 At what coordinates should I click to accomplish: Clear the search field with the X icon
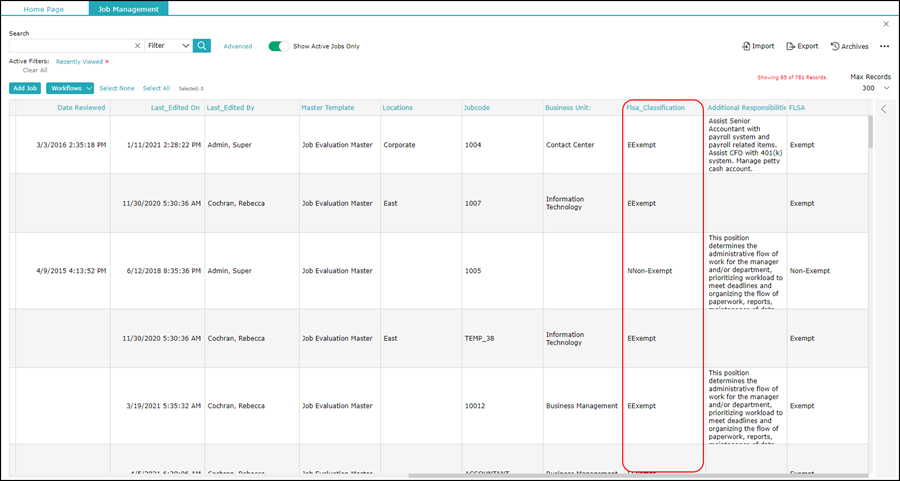click(x=137, y=46)
